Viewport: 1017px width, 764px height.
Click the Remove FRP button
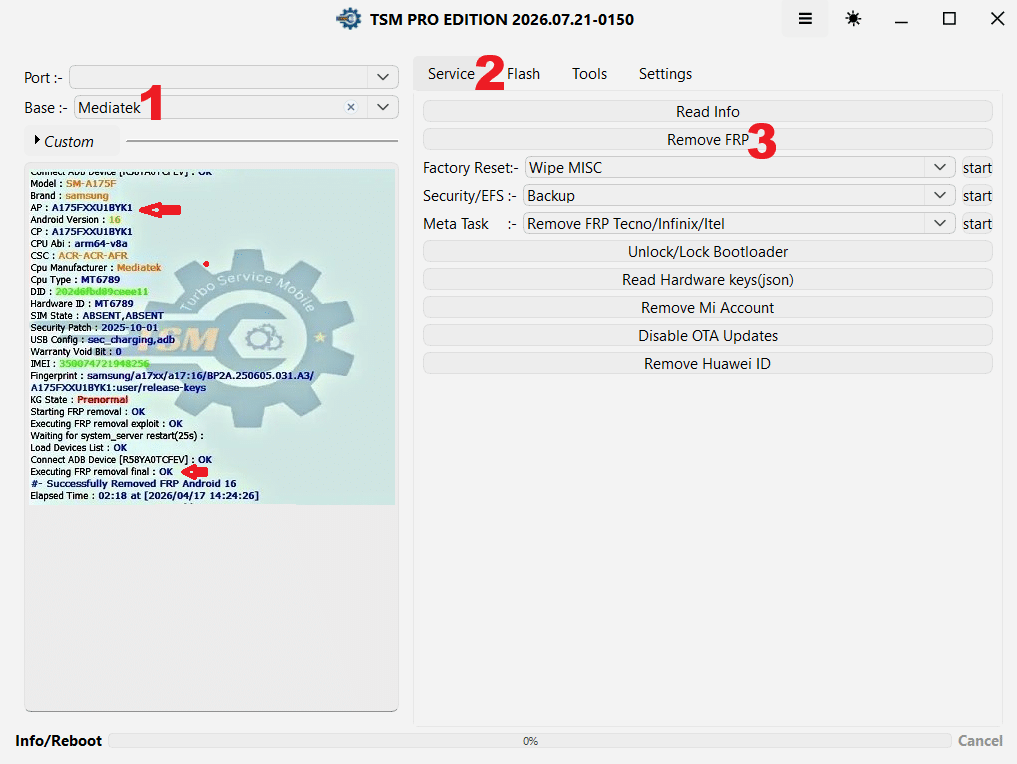click(x=708, y=139)
